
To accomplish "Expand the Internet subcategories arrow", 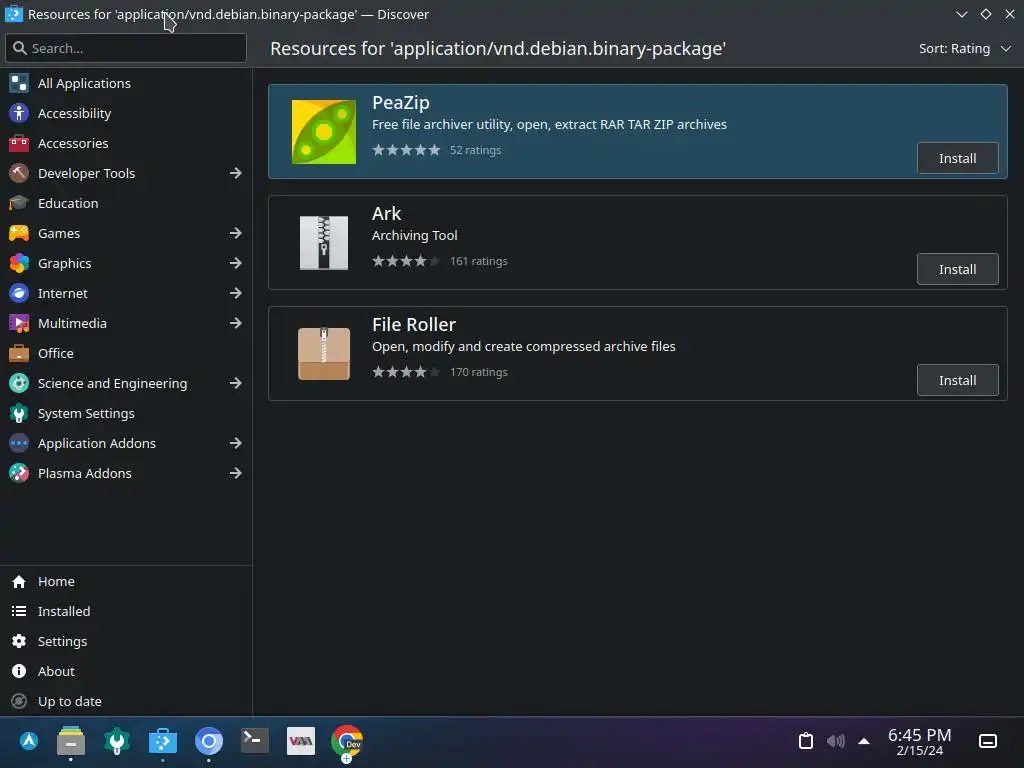I will point(236,293).
